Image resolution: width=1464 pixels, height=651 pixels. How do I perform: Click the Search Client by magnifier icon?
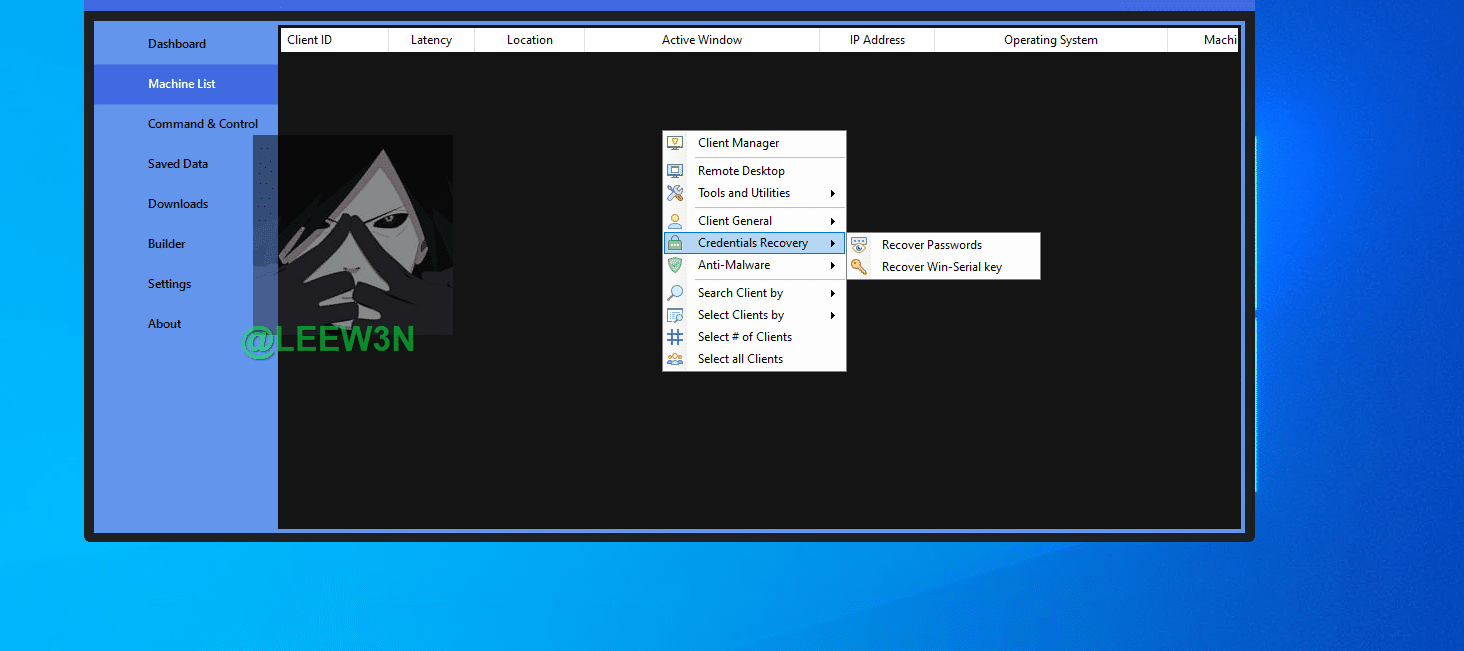675,293
